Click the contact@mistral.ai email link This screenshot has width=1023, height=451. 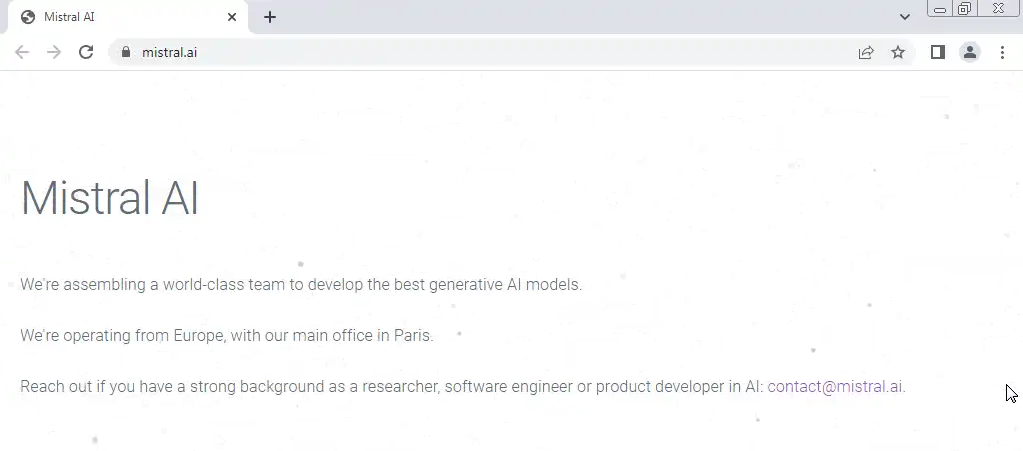pos(835,387)
